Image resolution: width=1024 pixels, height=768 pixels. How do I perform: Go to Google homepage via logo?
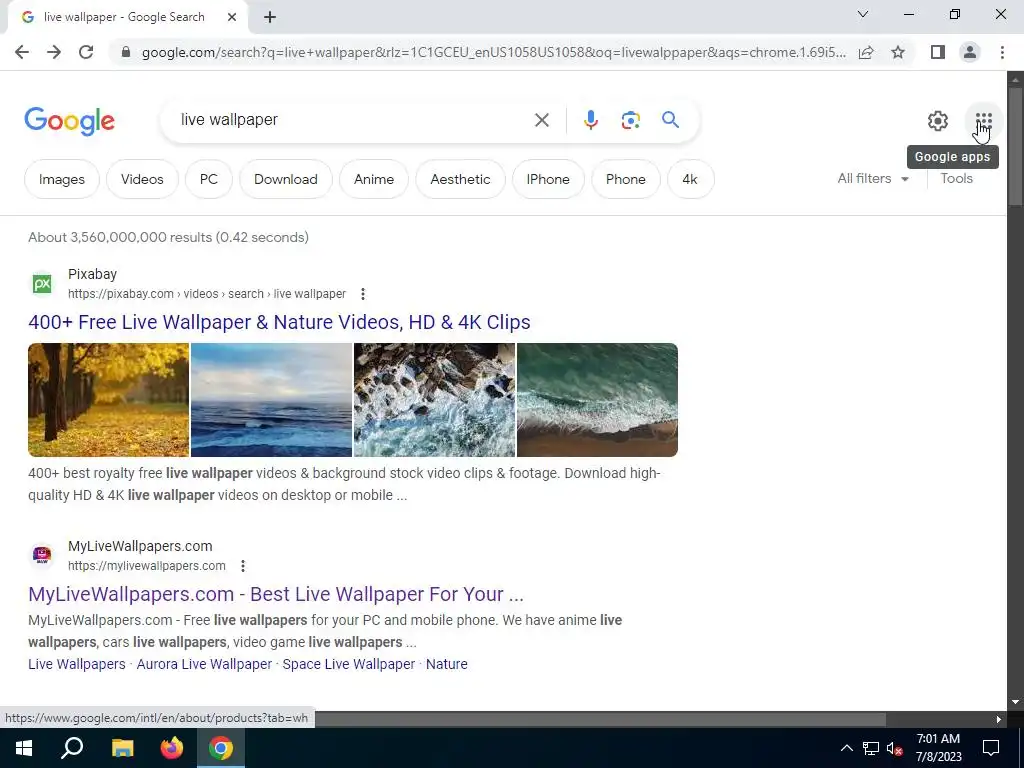70,121
